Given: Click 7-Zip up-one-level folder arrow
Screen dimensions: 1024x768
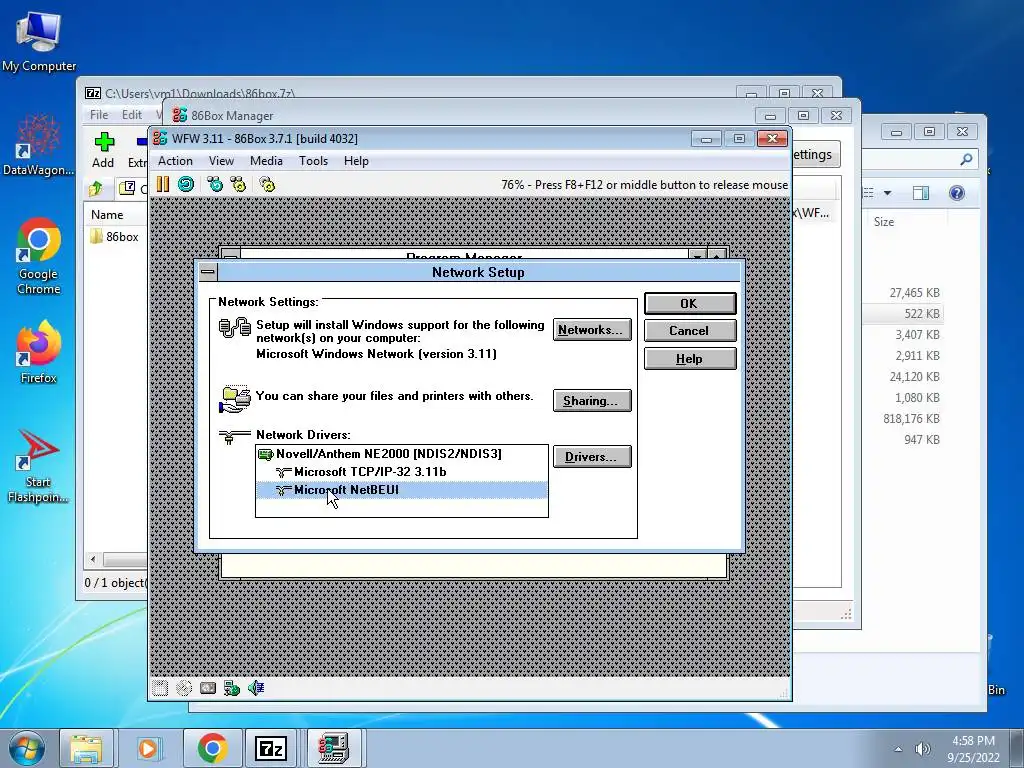Looking at the screenshot, I should [x=96, y=189].
